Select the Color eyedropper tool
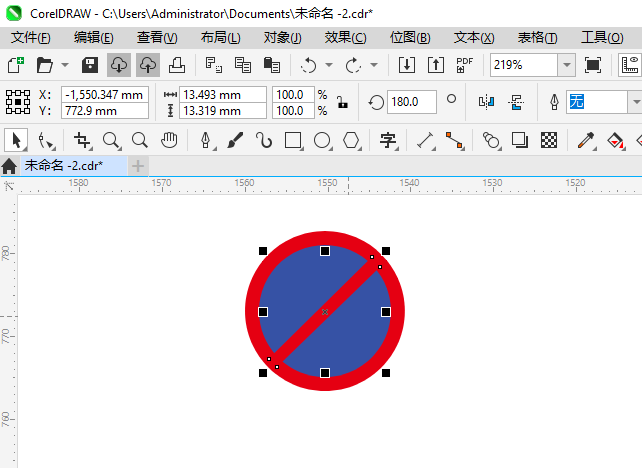 tap(586, 141)
